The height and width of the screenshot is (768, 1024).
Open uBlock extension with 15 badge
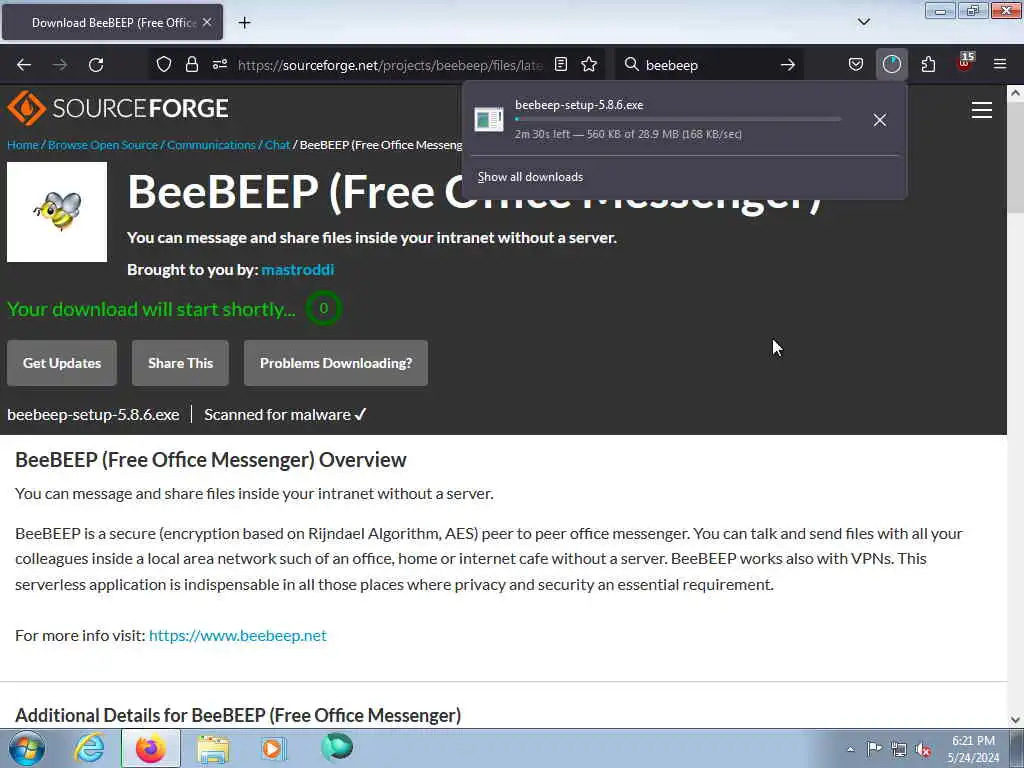965,63
